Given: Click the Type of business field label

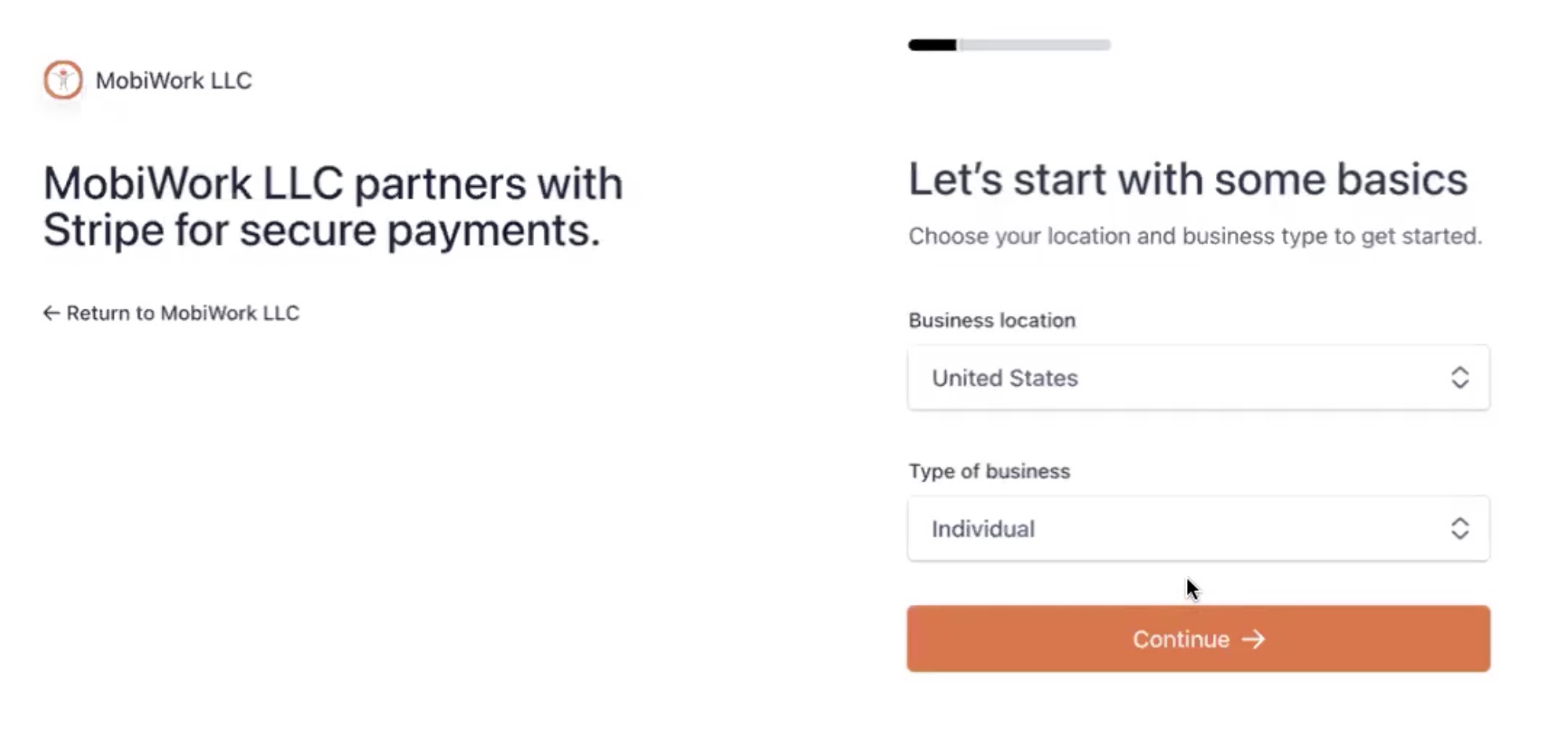Looking at the screenshot, I should point(989,471).
